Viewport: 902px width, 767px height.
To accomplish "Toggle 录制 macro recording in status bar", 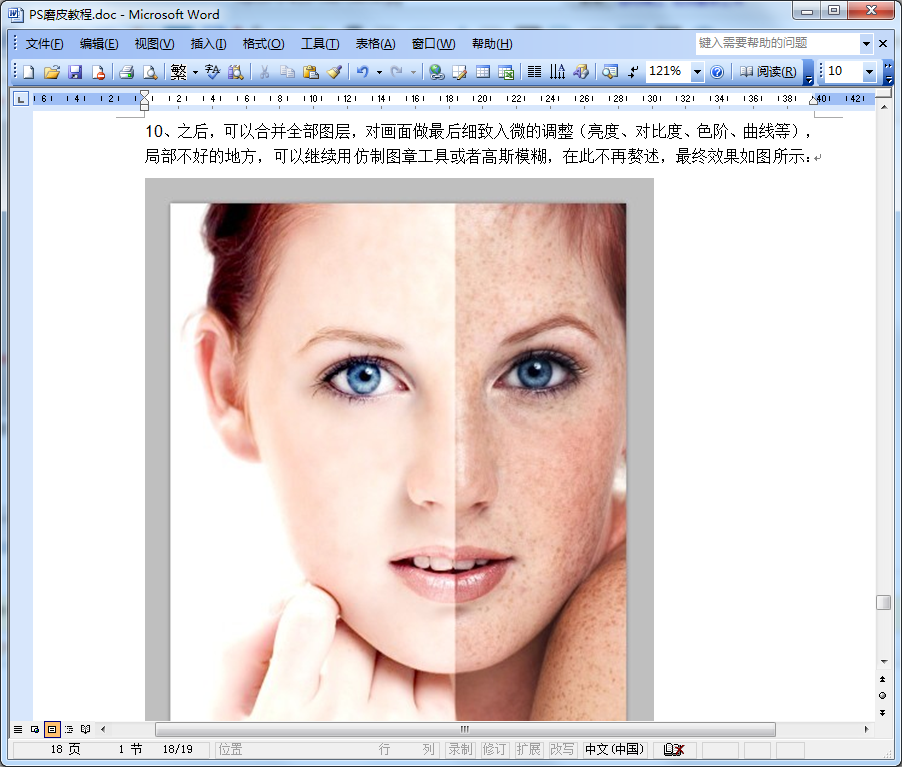I will pos(461,749).
